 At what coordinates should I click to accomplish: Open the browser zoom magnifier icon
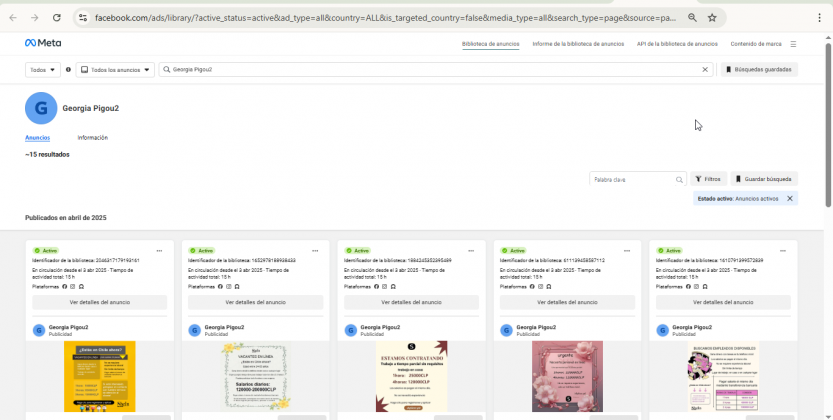692,18
